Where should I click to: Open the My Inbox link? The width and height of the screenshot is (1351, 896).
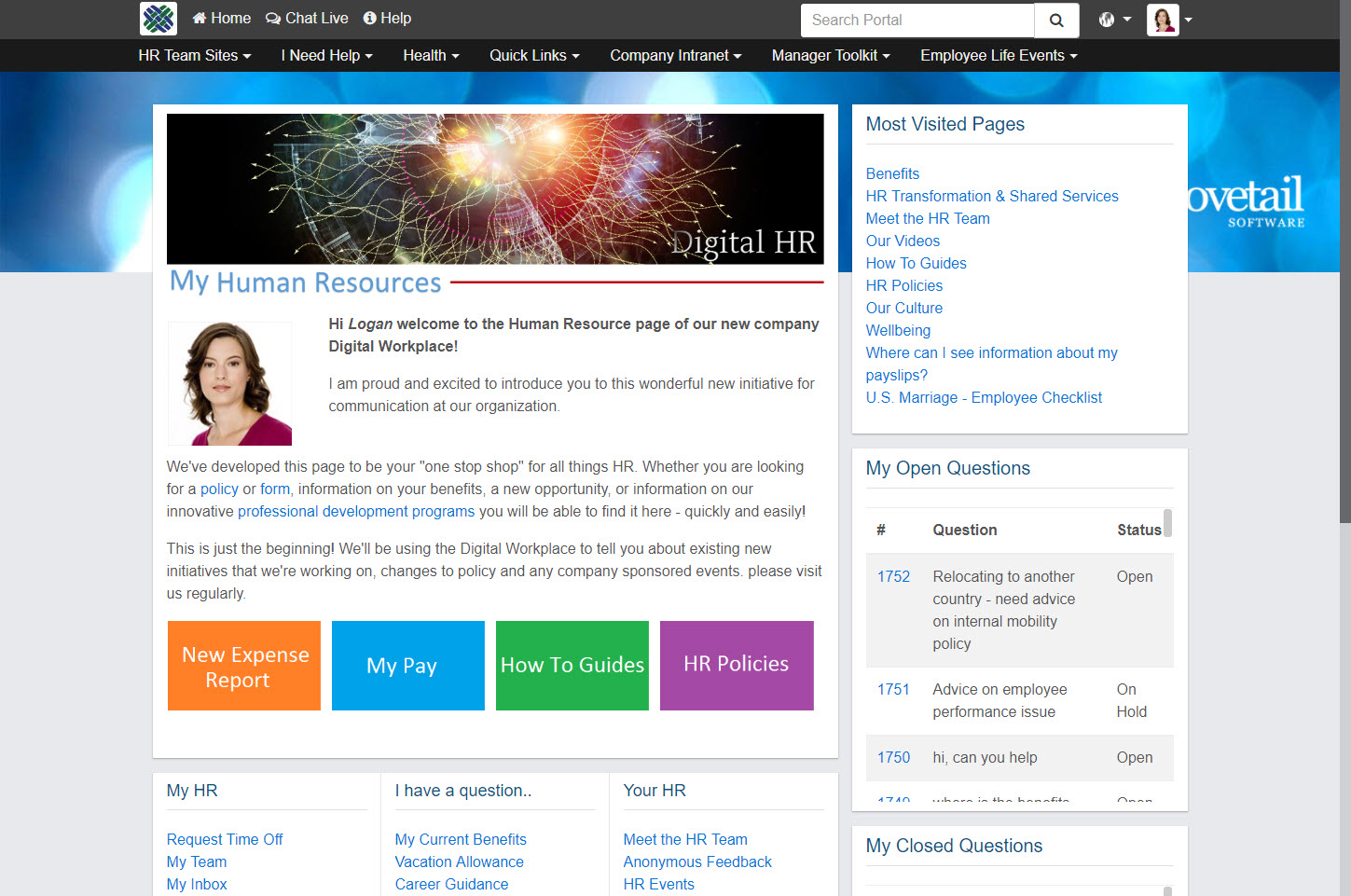click(197, 885)
